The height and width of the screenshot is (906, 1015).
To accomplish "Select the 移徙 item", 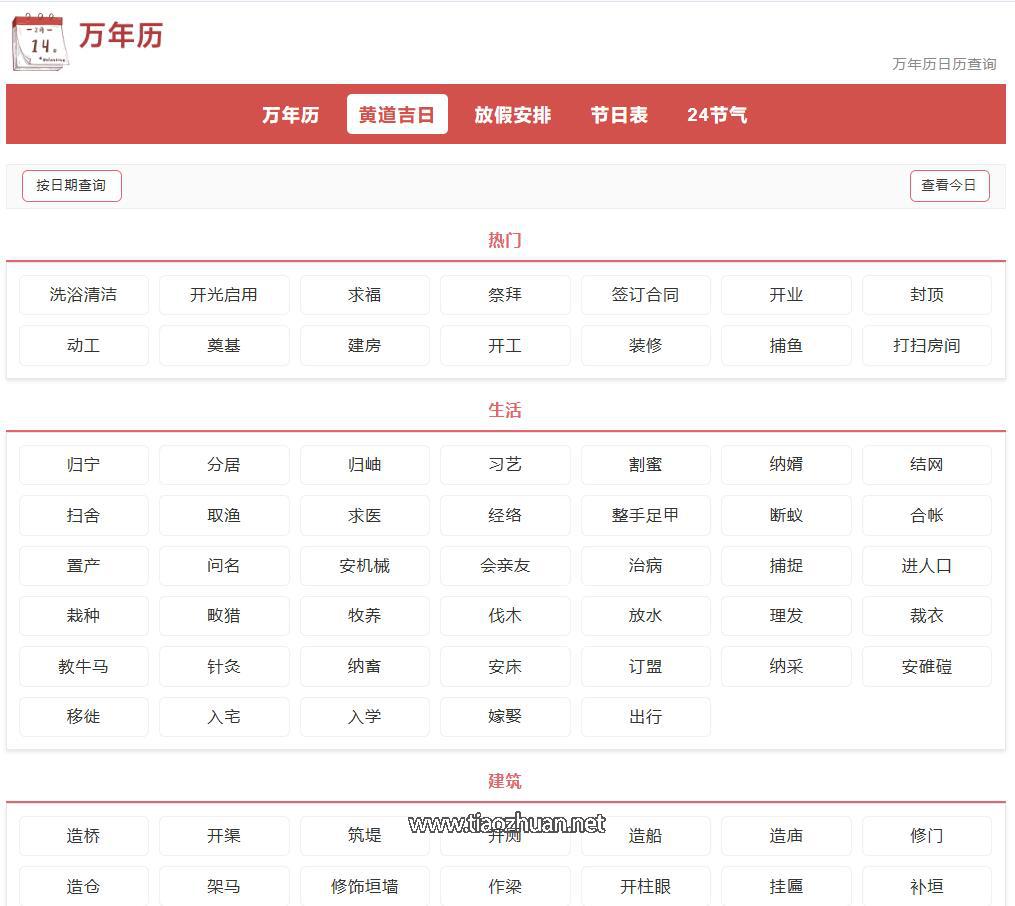I will (x=84, y=717).
